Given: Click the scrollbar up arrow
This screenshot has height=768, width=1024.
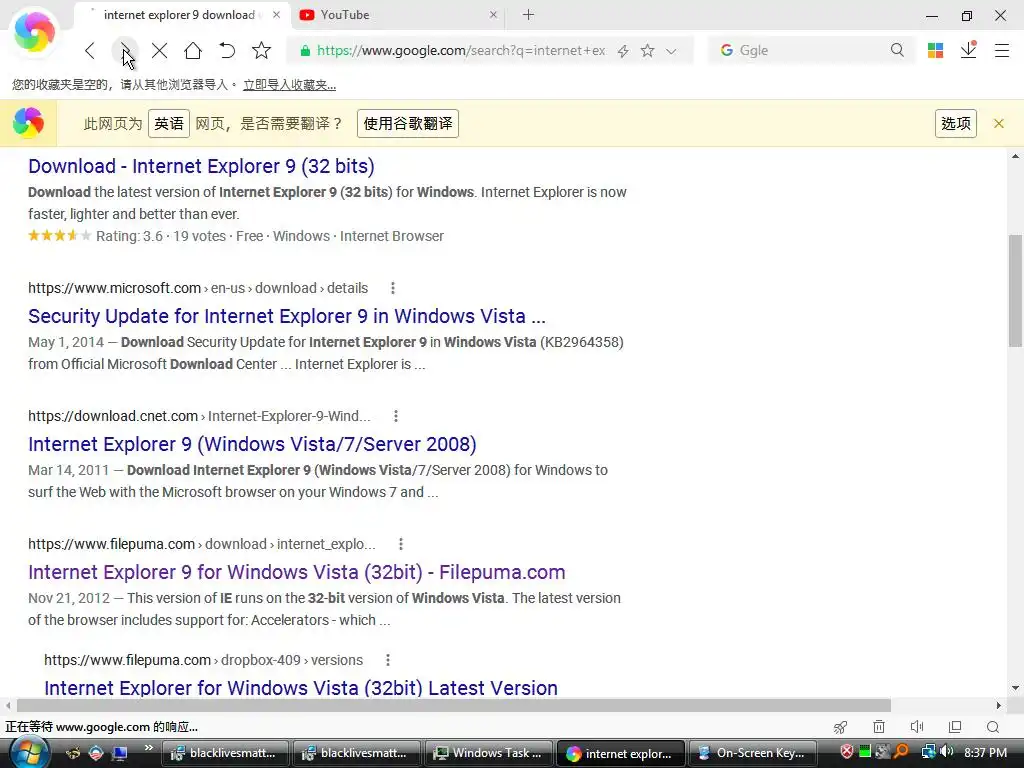Looking at the screenshot, I should tap(1015, 156).
